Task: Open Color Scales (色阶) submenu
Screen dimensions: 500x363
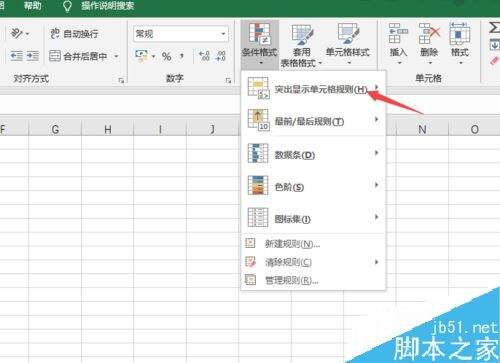Action: [313, 186]
